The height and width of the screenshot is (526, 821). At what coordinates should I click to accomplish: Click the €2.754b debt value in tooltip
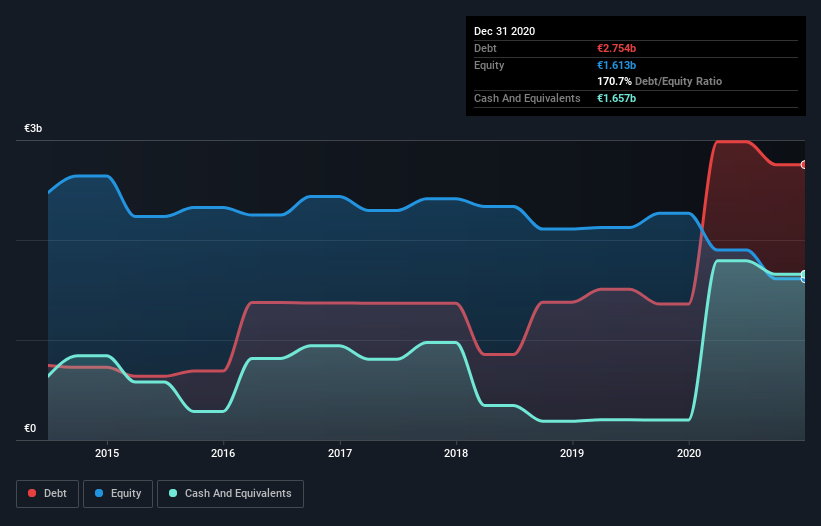pyautogui.click(x=617, y=48)
